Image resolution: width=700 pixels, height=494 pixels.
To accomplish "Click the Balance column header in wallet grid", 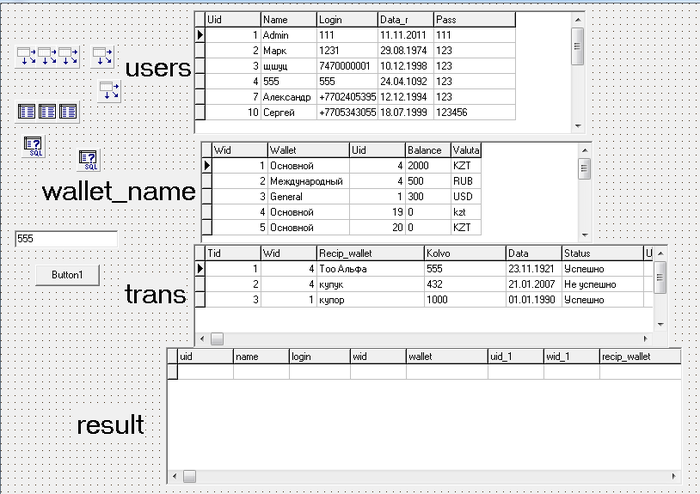I will (x=427, y=150).
